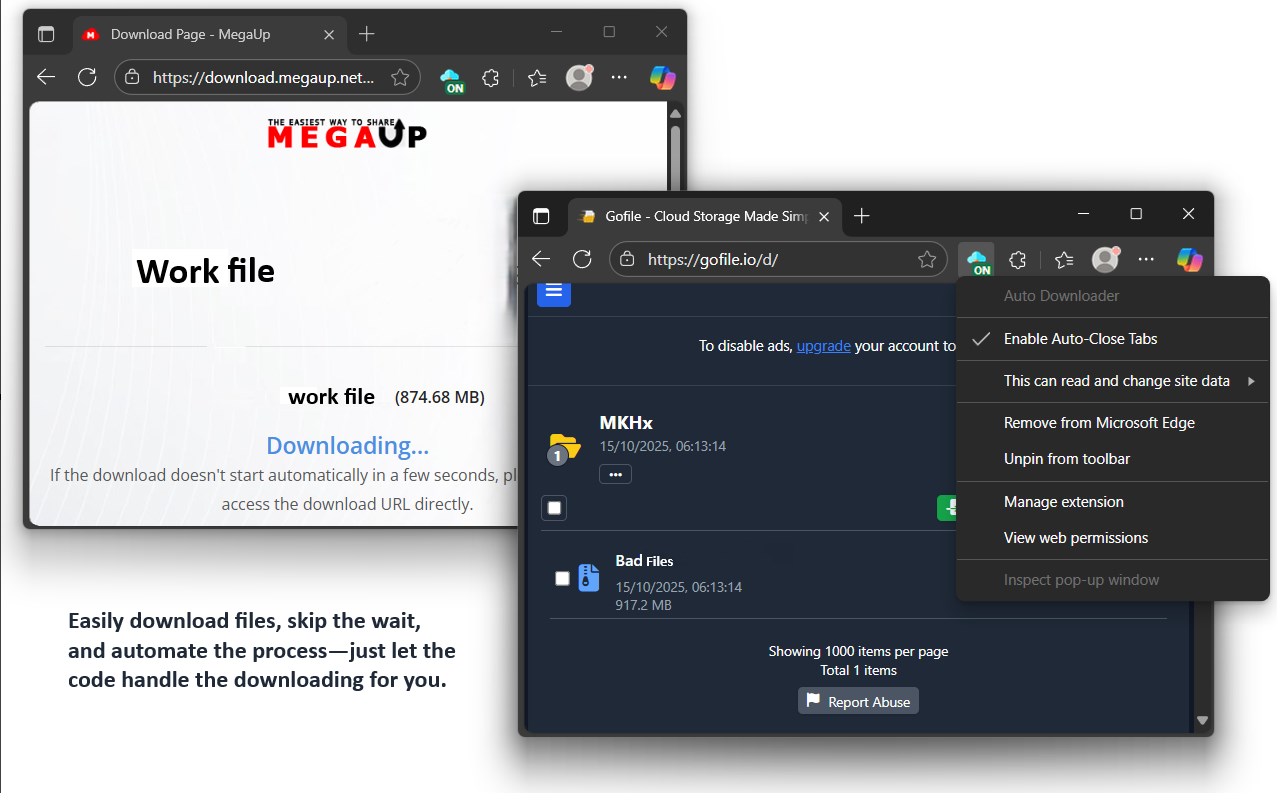Go back in the Gofile window
This screenshot has height=800, width=1280.
541,259
